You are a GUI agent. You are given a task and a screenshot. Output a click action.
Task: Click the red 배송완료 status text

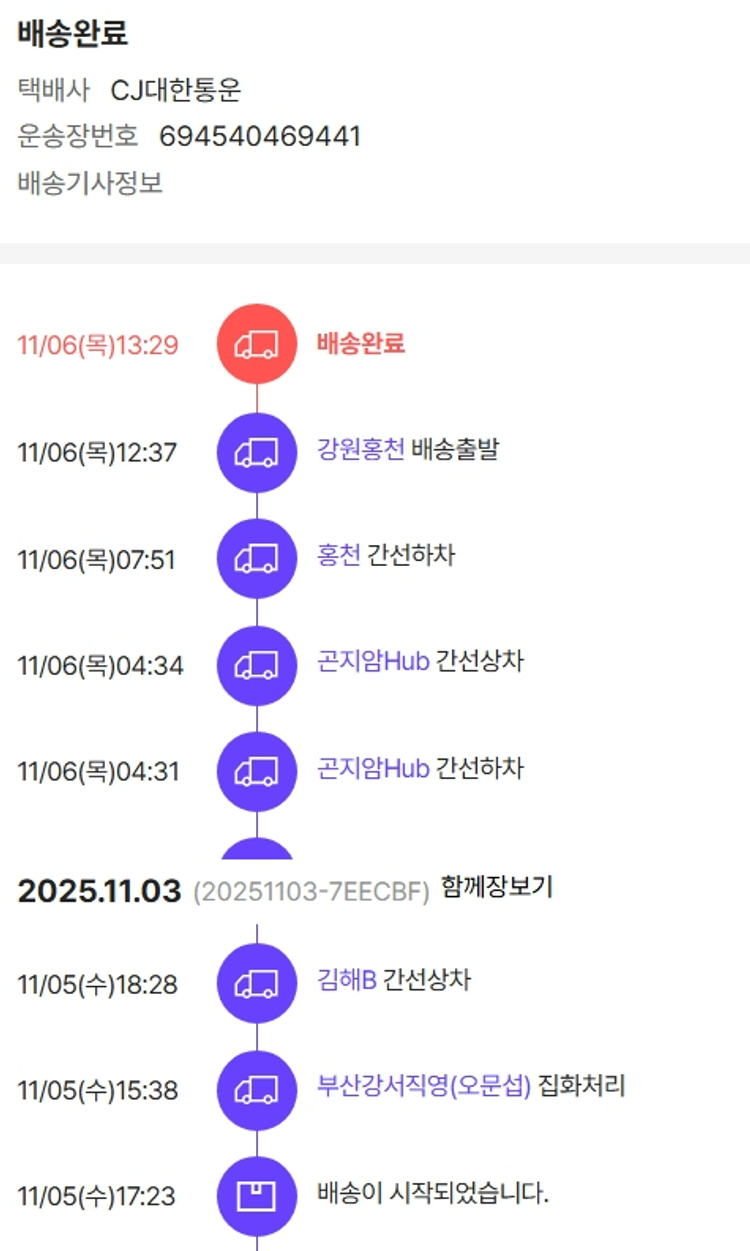point(361,344)
